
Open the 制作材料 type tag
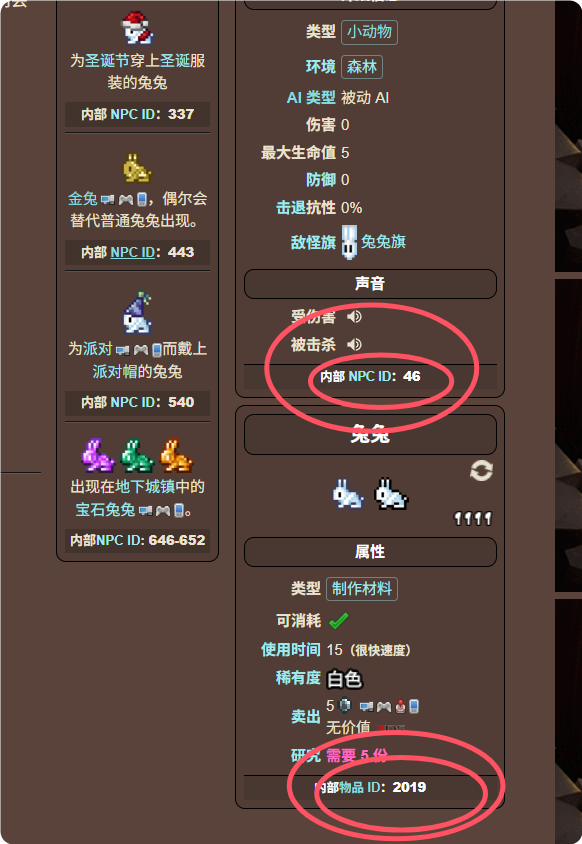[x=362, y=588]
